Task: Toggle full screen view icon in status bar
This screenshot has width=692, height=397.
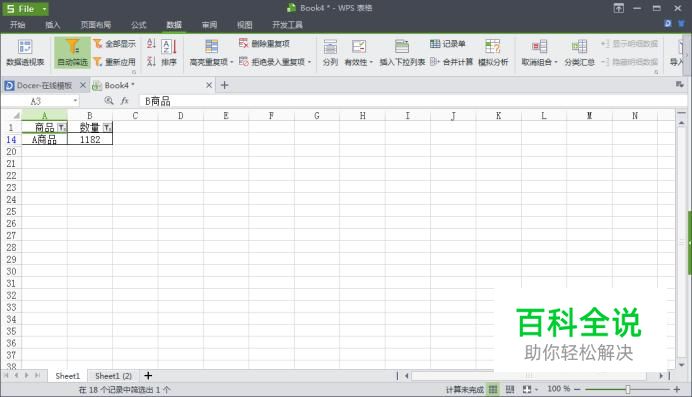Action: click(x=527, y=389)
